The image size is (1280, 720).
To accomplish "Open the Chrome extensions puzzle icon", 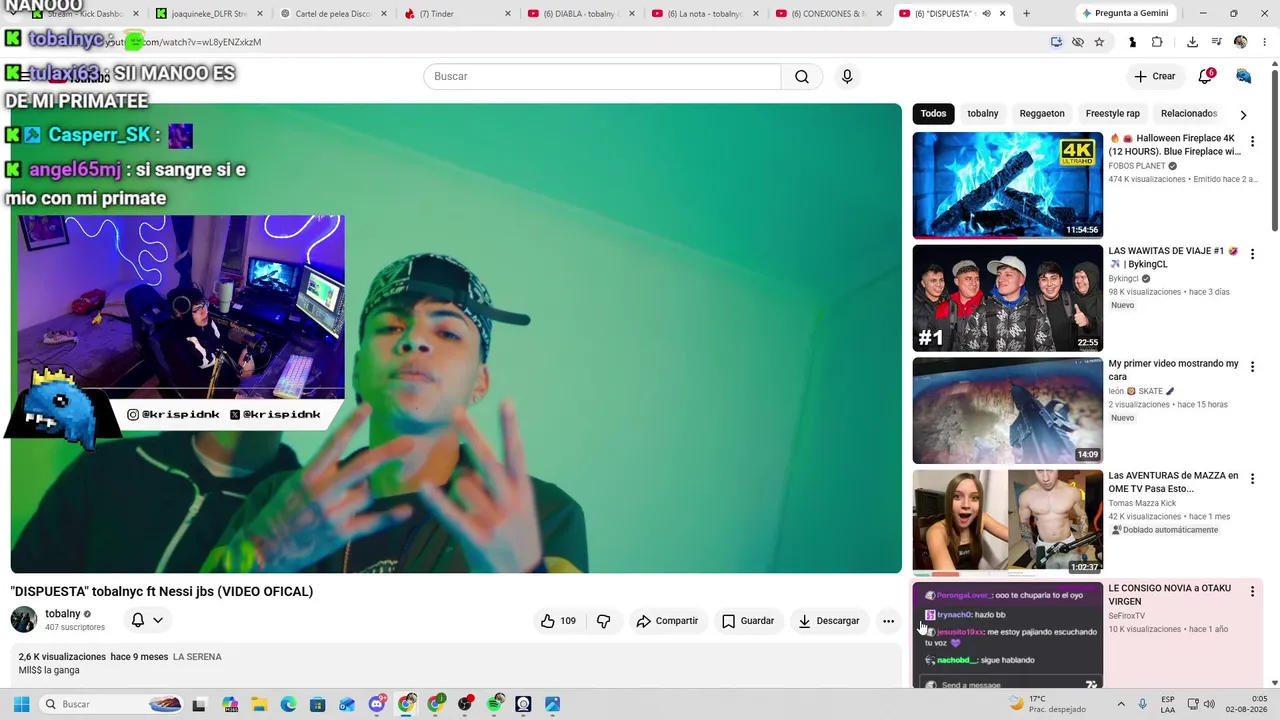I will [x=1157, y=42].
